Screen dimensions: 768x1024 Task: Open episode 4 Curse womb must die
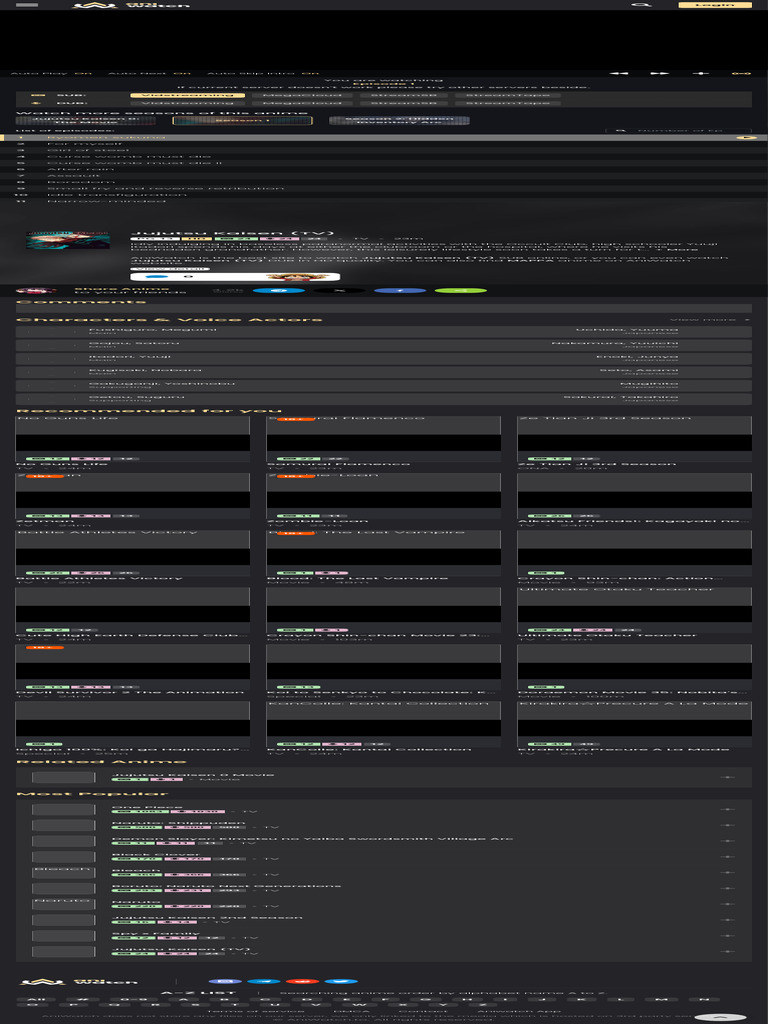(x=384, y=157)
